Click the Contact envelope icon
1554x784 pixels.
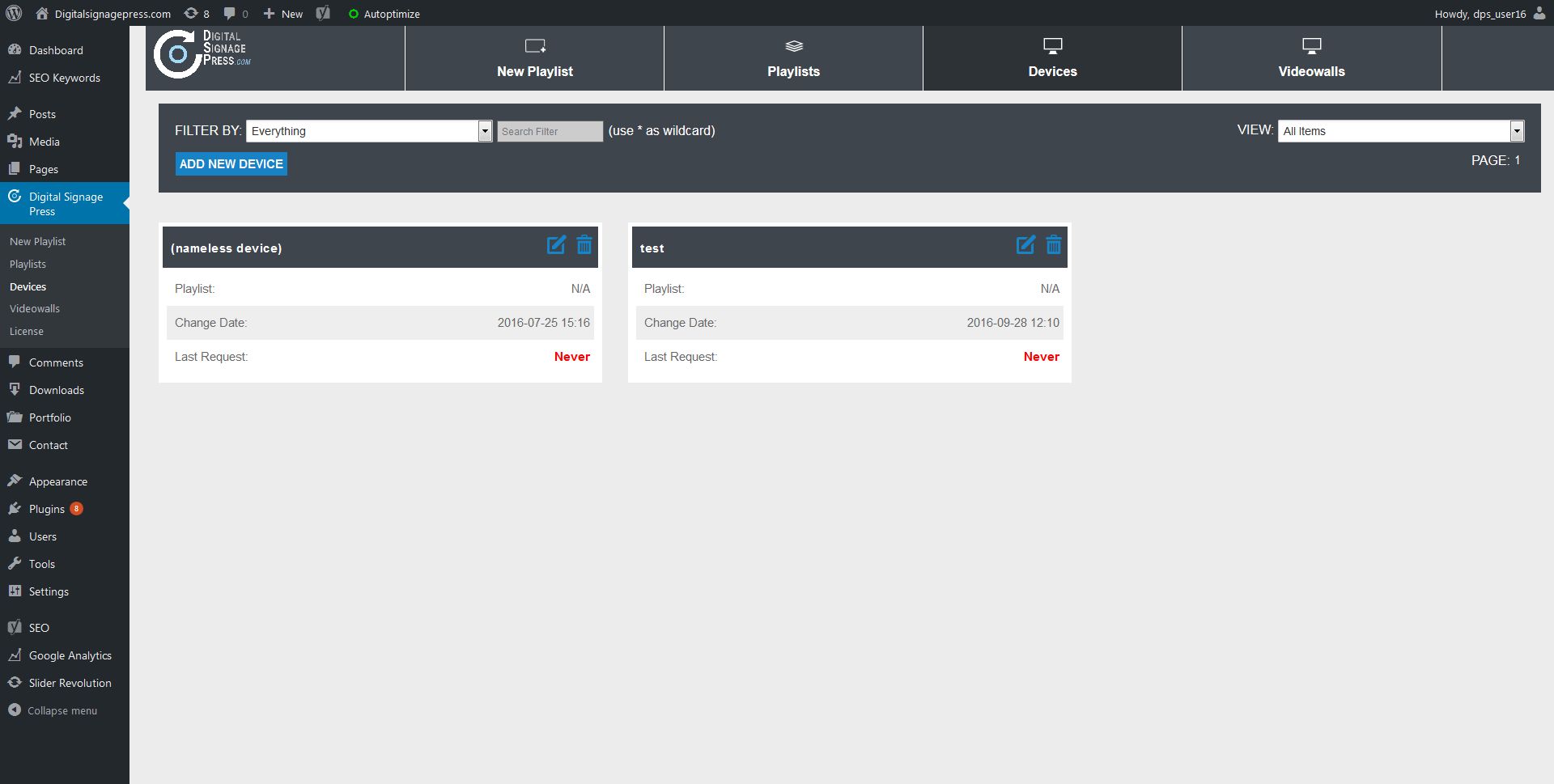[x=15, y=445]
